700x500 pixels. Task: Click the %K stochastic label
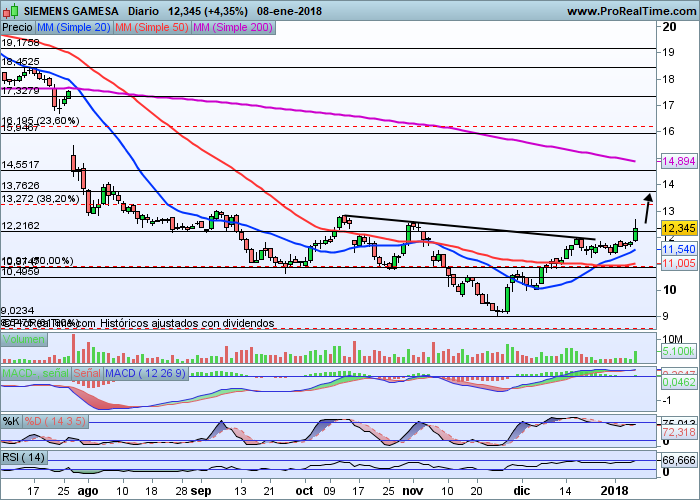(x=11, y=419)
